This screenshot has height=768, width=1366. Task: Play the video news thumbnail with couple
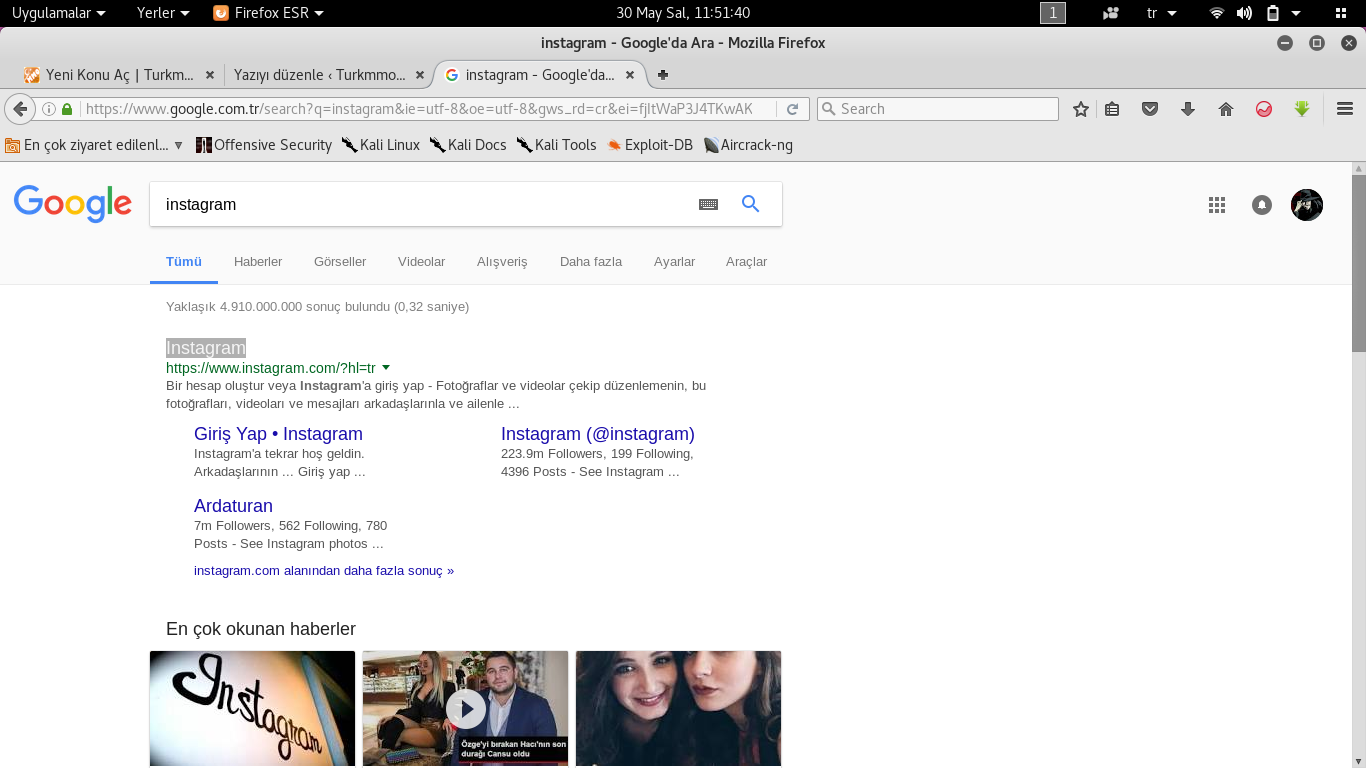[x=465, y=709]
